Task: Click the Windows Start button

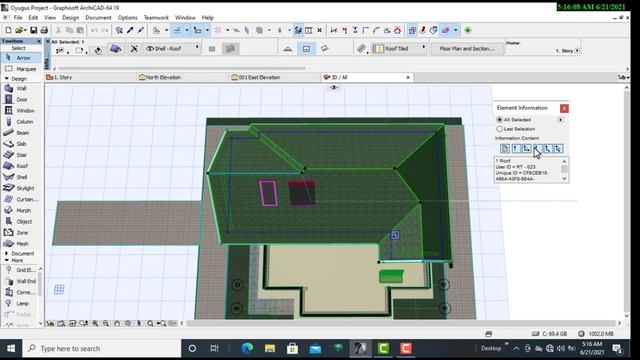Action: tap(11, 349)
